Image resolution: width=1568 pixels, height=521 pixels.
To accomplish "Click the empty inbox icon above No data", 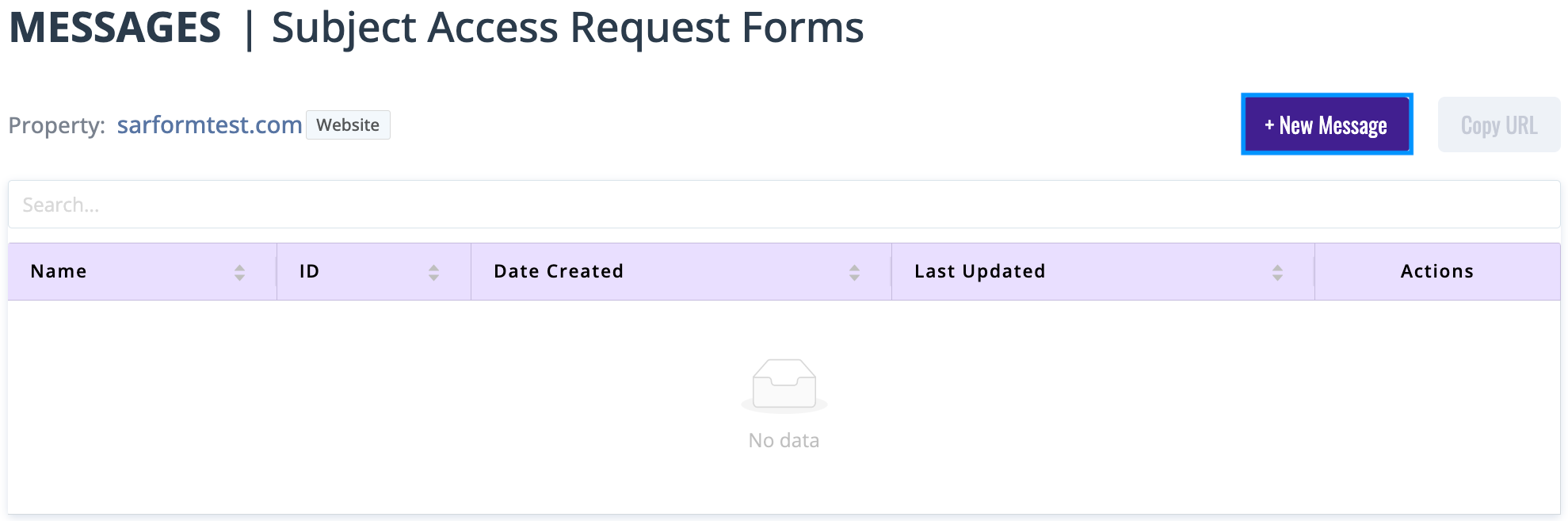I will [784, 384].
